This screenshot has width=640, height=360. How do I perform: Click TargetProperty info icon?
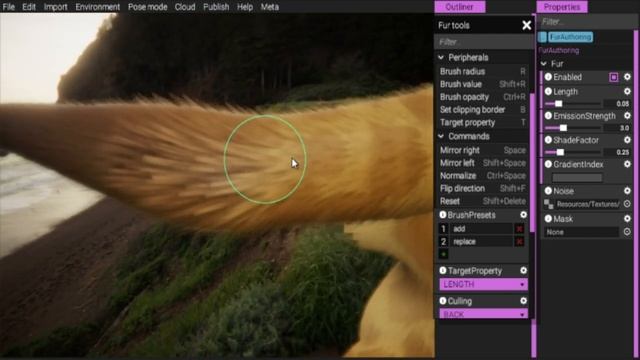(442, 271)
